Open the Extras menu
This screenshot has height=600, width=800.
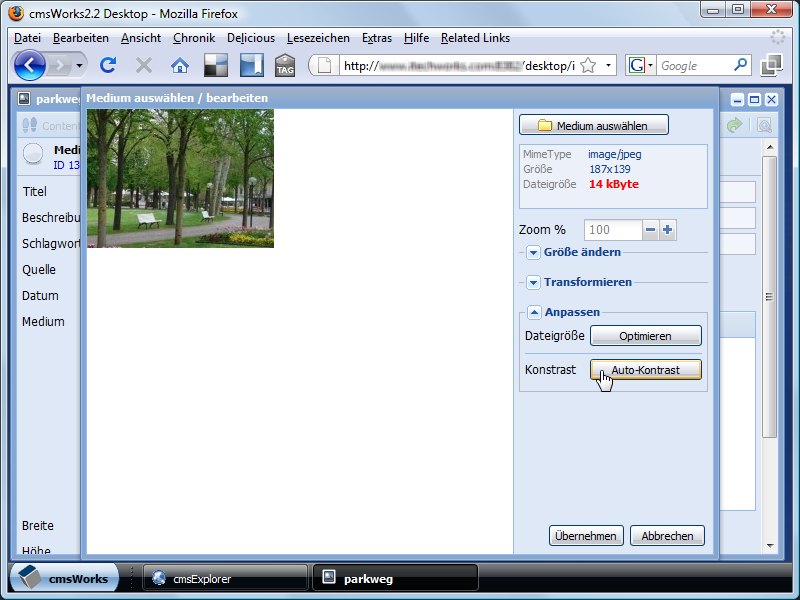coord(377,38)
